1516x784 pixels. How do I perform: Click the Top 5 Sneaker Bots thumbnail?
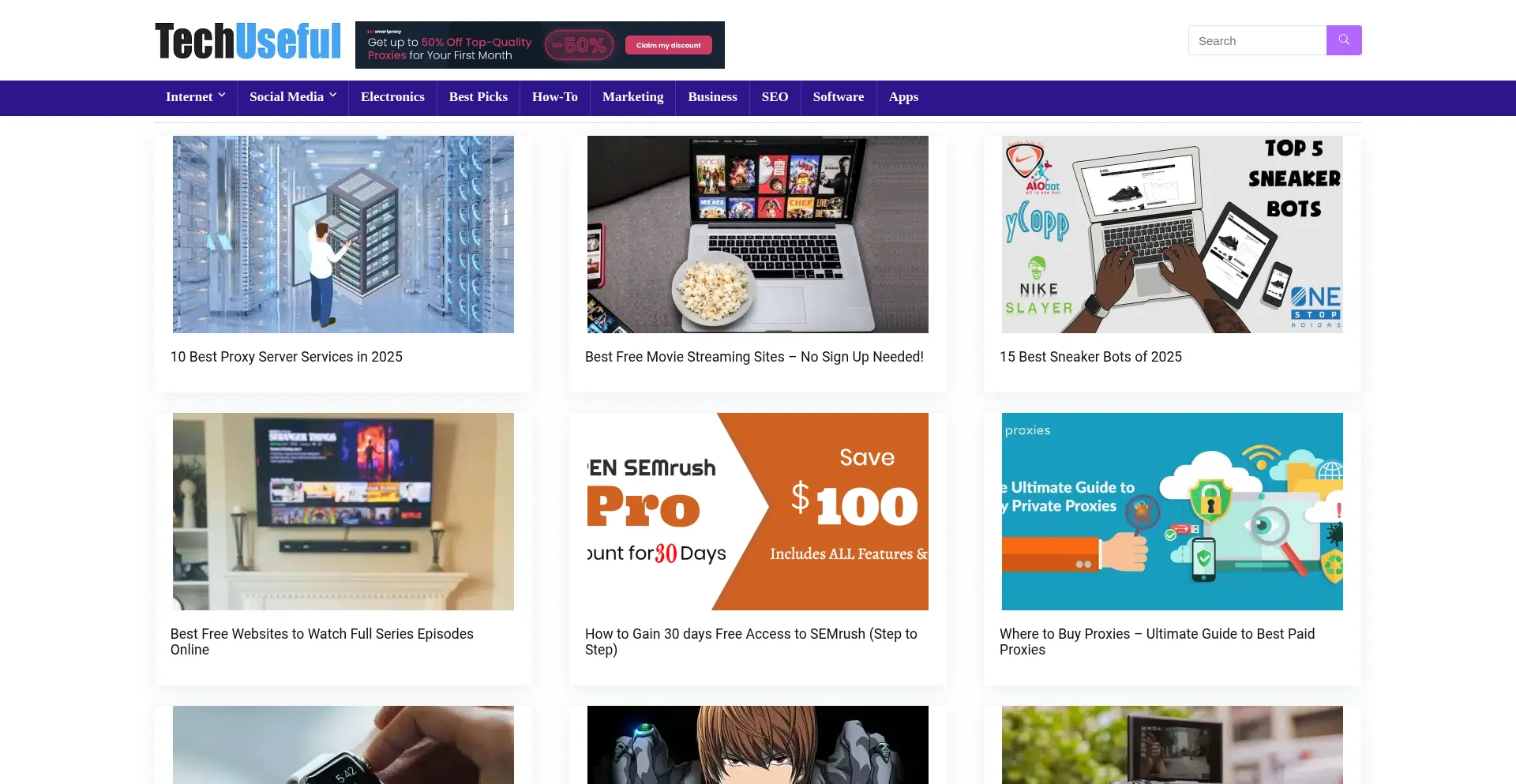1173,234
